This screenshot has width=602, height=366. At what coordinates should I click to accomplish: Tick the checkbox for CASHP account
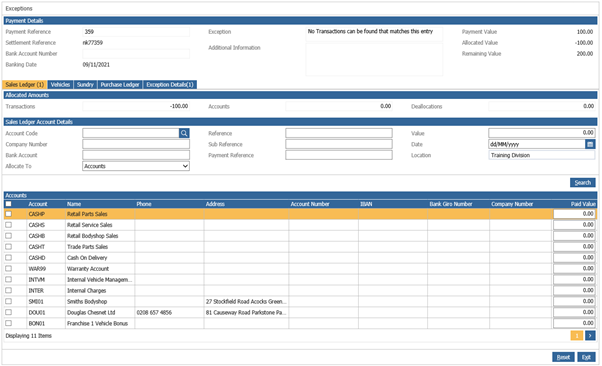8,214
